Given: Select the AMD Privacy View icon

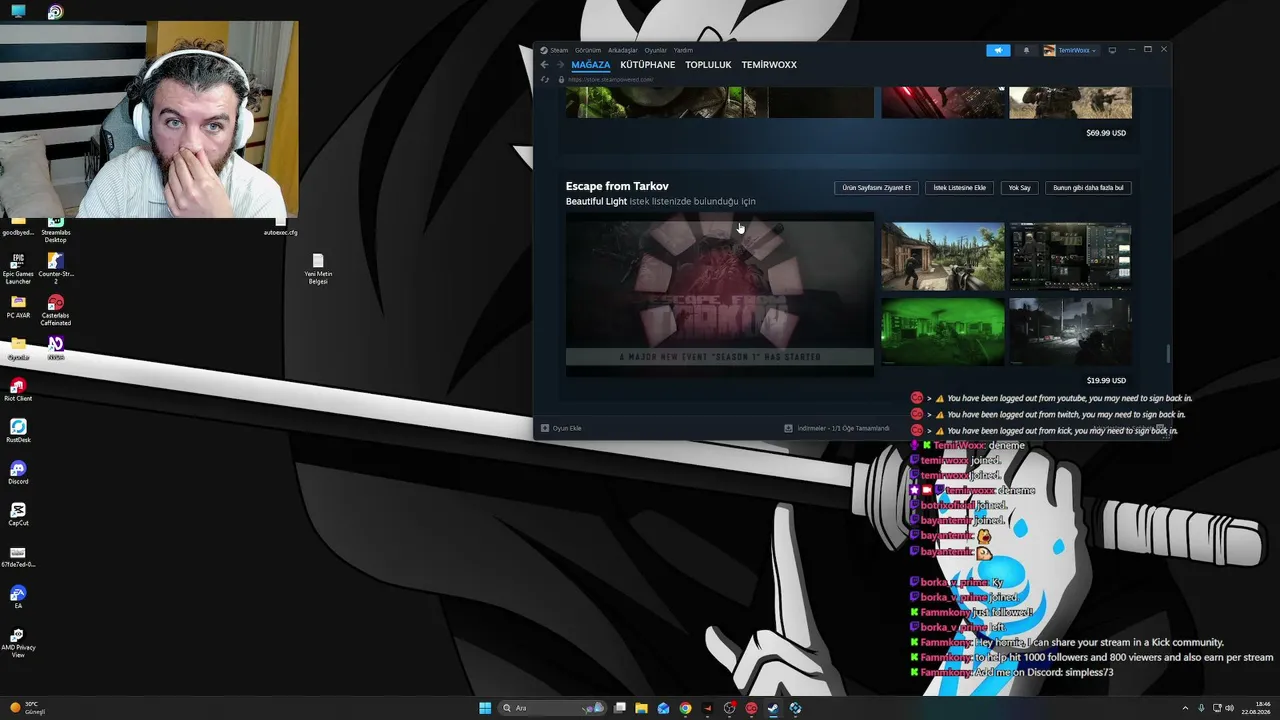Looking at the screenshot, I should (x=18, y=643).
